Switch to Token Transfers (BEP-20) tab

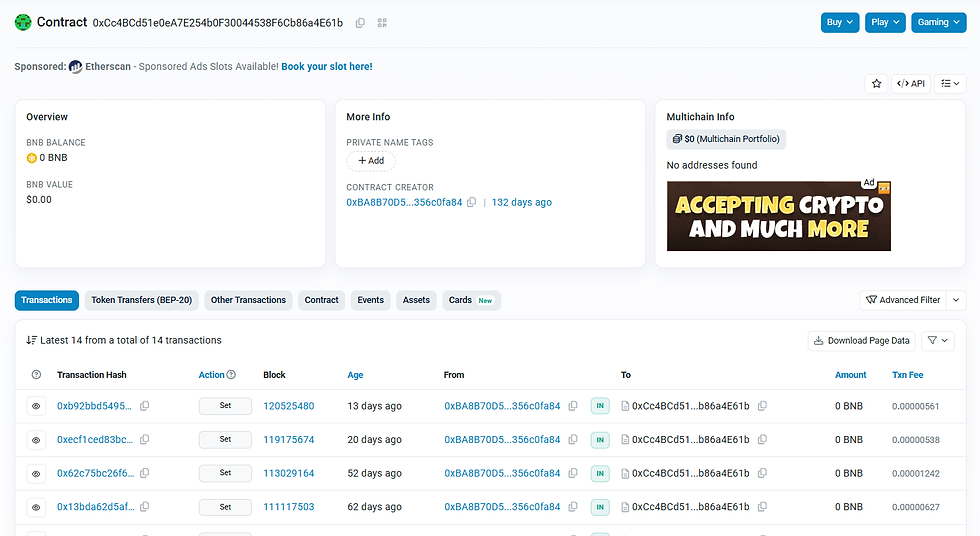coord(142,300)
